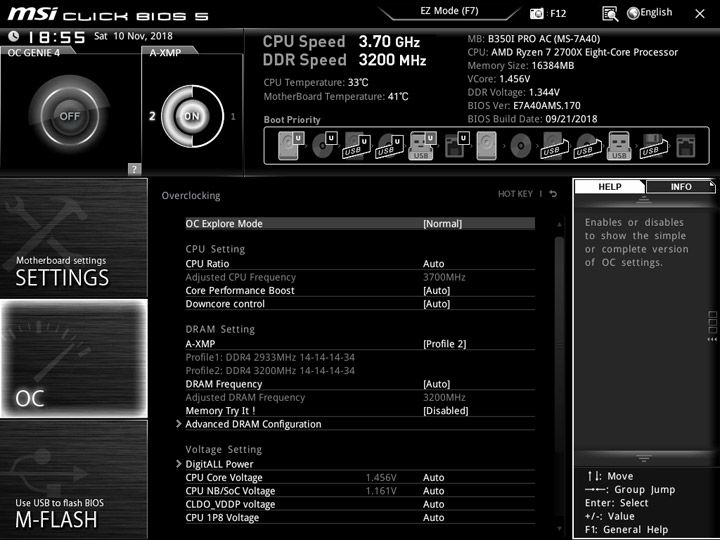Image resolution: width=720 pixels, height=540 pixels.
Task: Change Downcore control [Auto] option
Action: (x=436, y=304)
